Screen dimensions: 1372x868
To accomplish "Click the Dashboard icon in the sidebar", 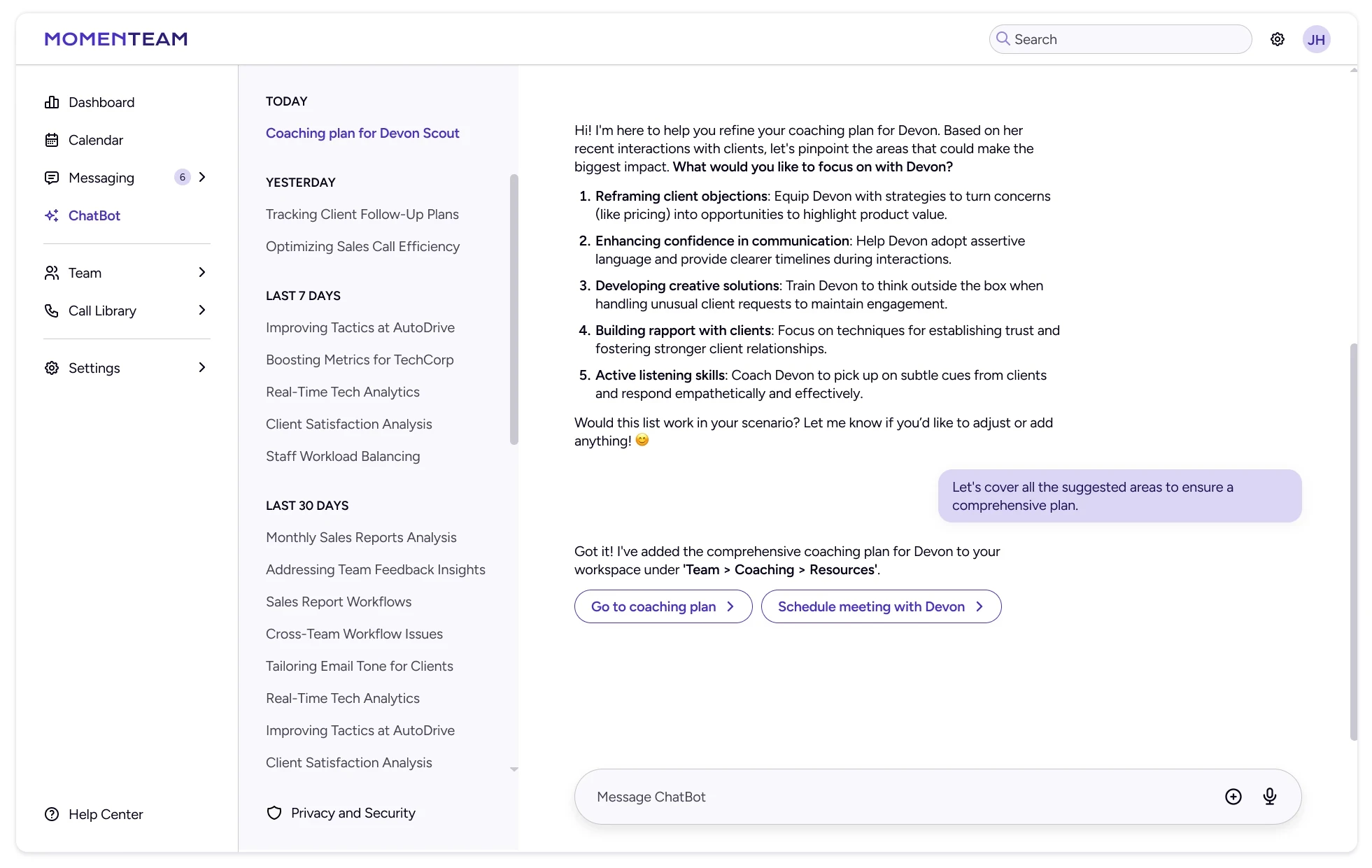I will tap(52, 102).
